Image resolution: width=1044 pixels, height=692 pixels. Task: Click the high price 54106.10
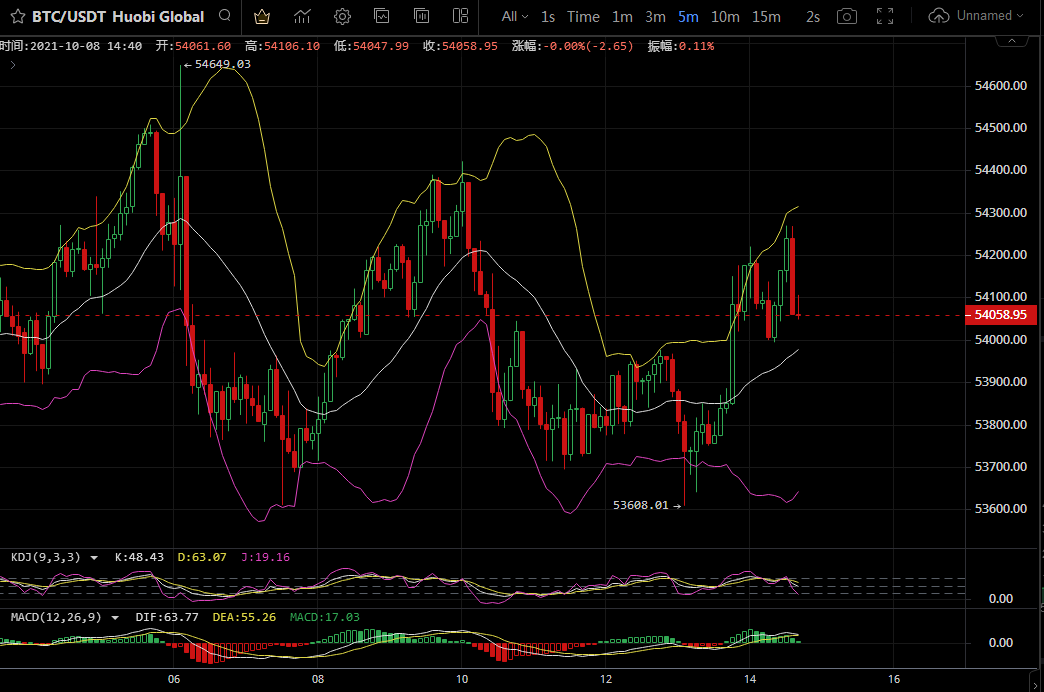pyautogui.click(x=292, y=46)
